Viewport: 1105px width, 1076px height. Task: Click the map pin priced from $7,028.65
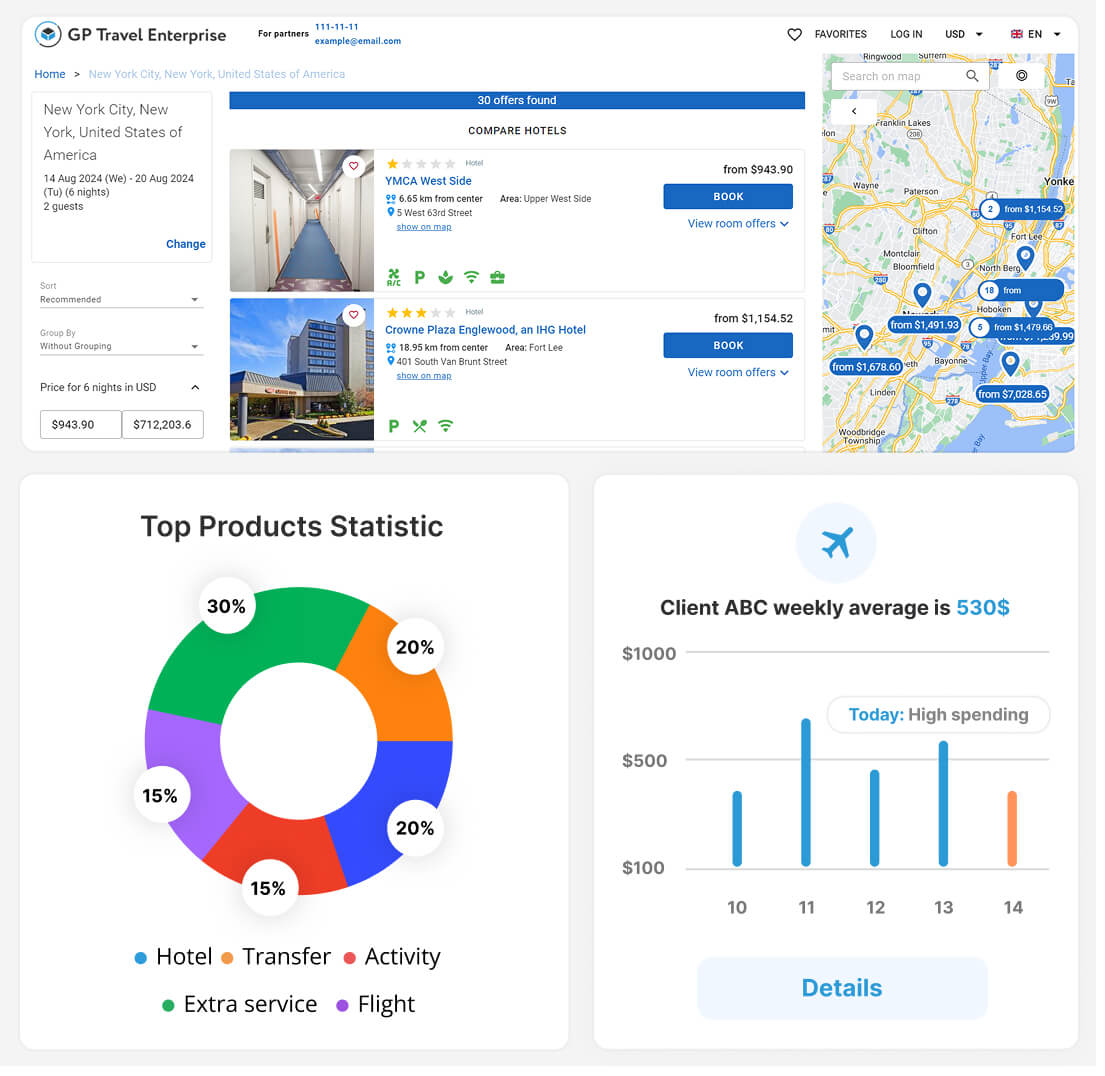coord(1010,364)
